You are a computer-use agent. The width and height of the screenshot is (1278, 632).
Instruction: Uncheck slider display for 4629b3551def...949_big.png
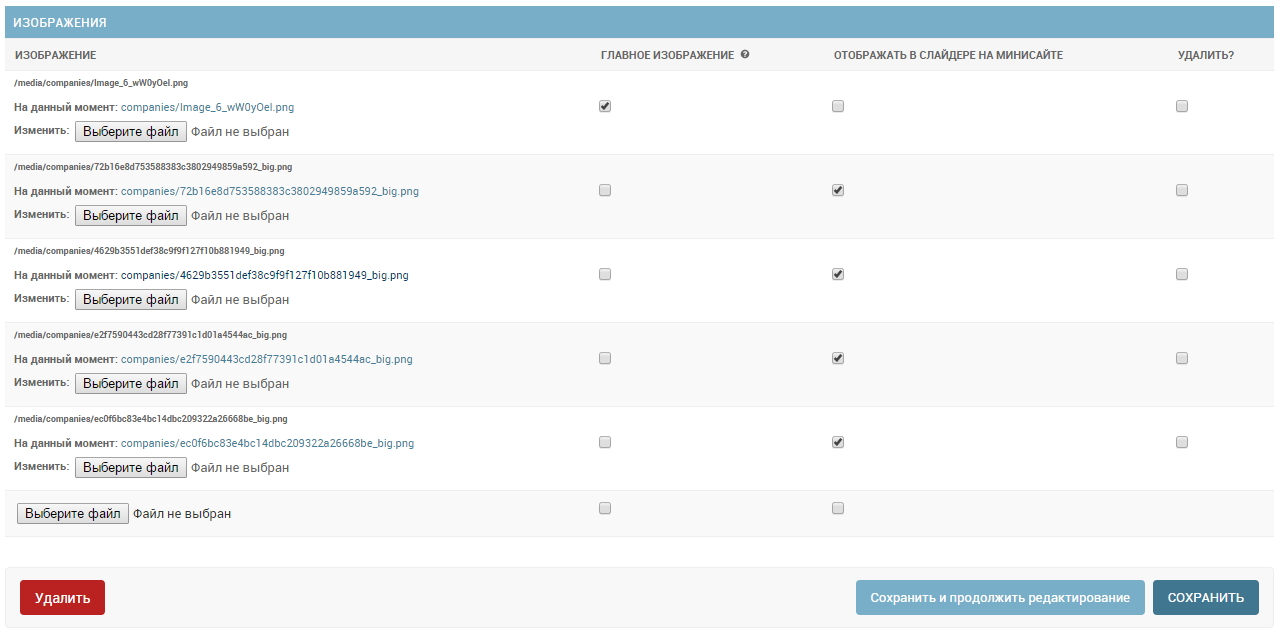(838, 274)
